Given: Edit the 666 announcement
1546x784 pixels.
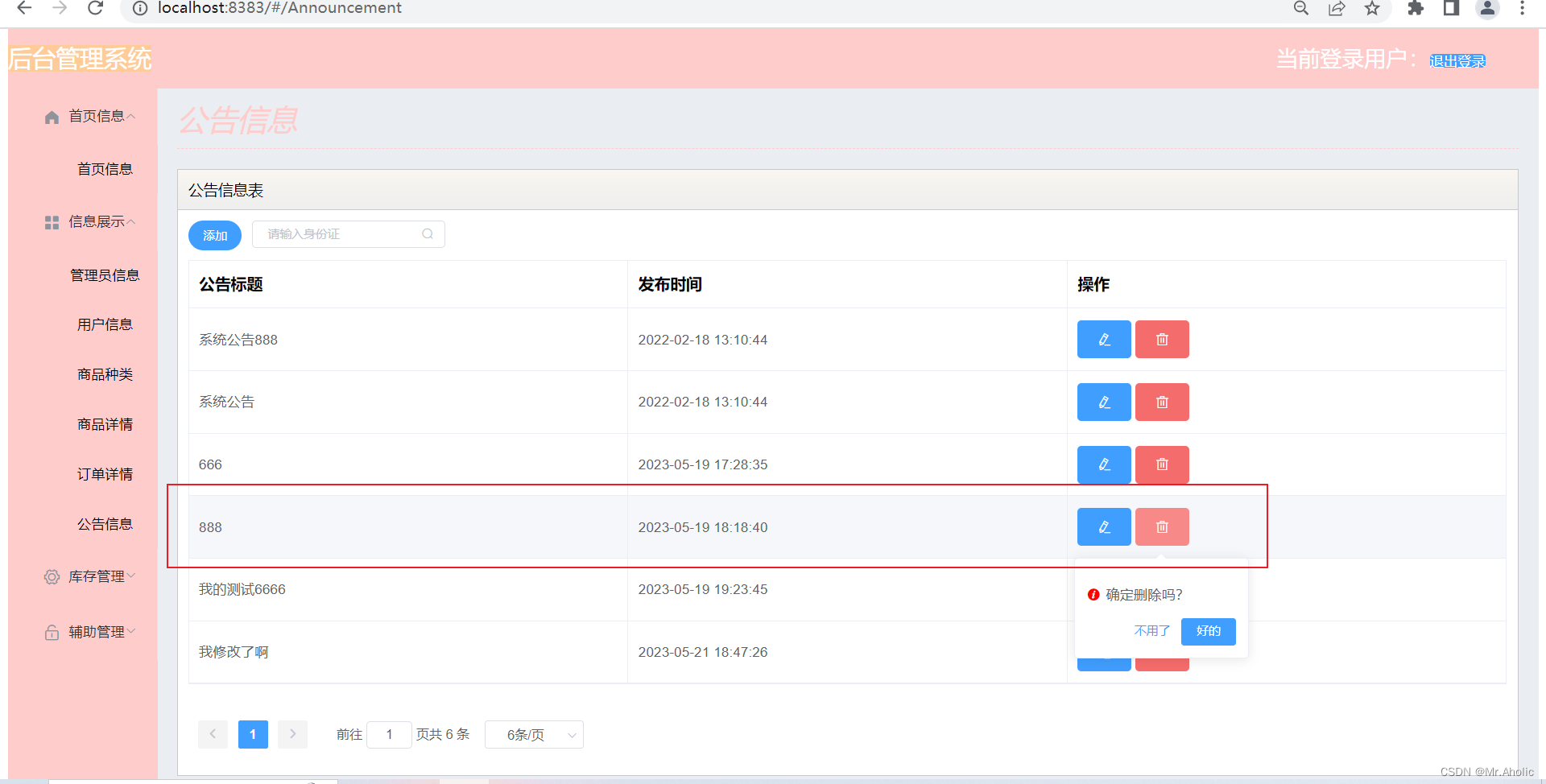Looking at the screenshot, I should pos(1104,464).
